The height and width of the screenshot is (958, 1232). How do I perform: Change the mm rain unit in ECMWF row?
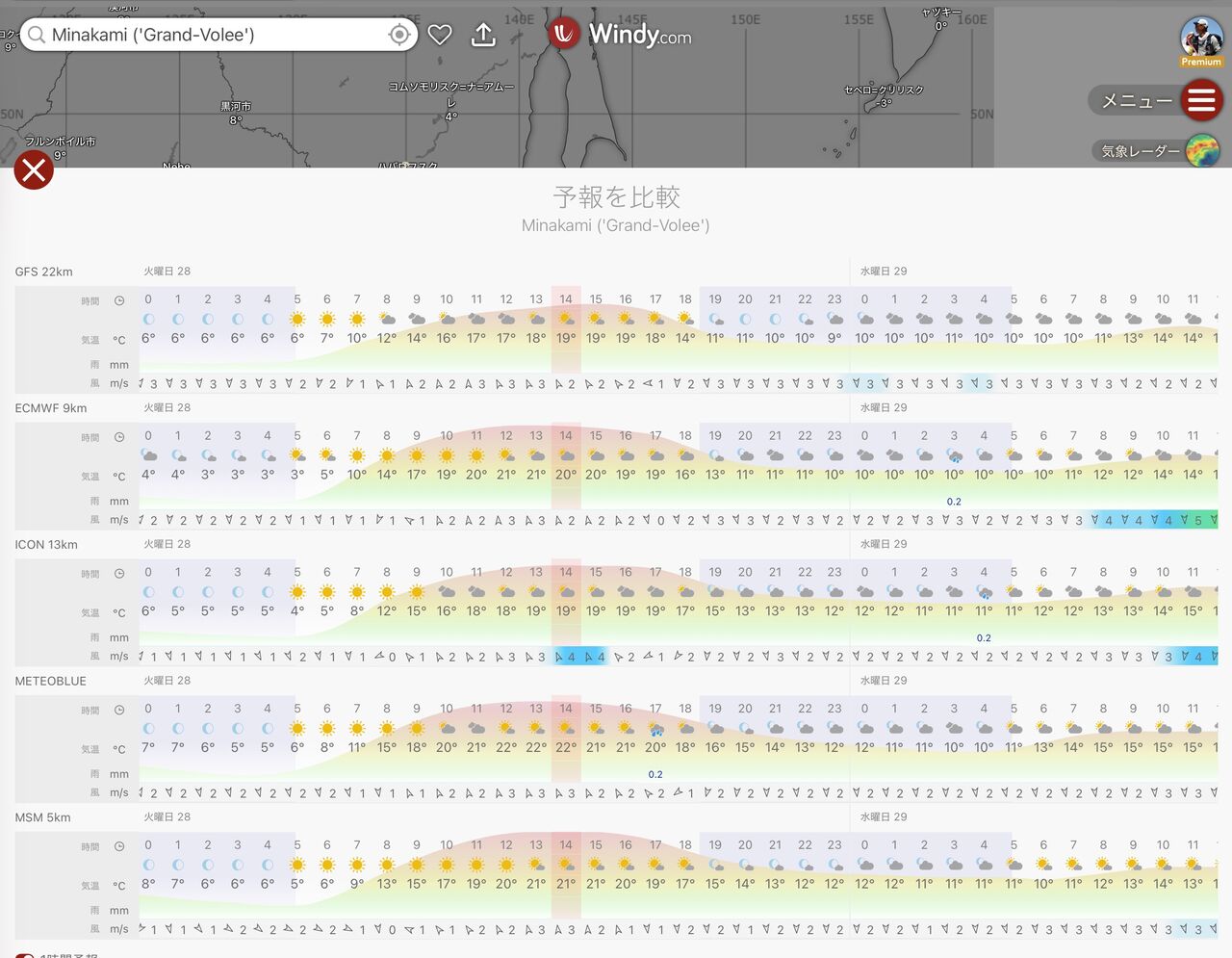(x=119, y=501)
